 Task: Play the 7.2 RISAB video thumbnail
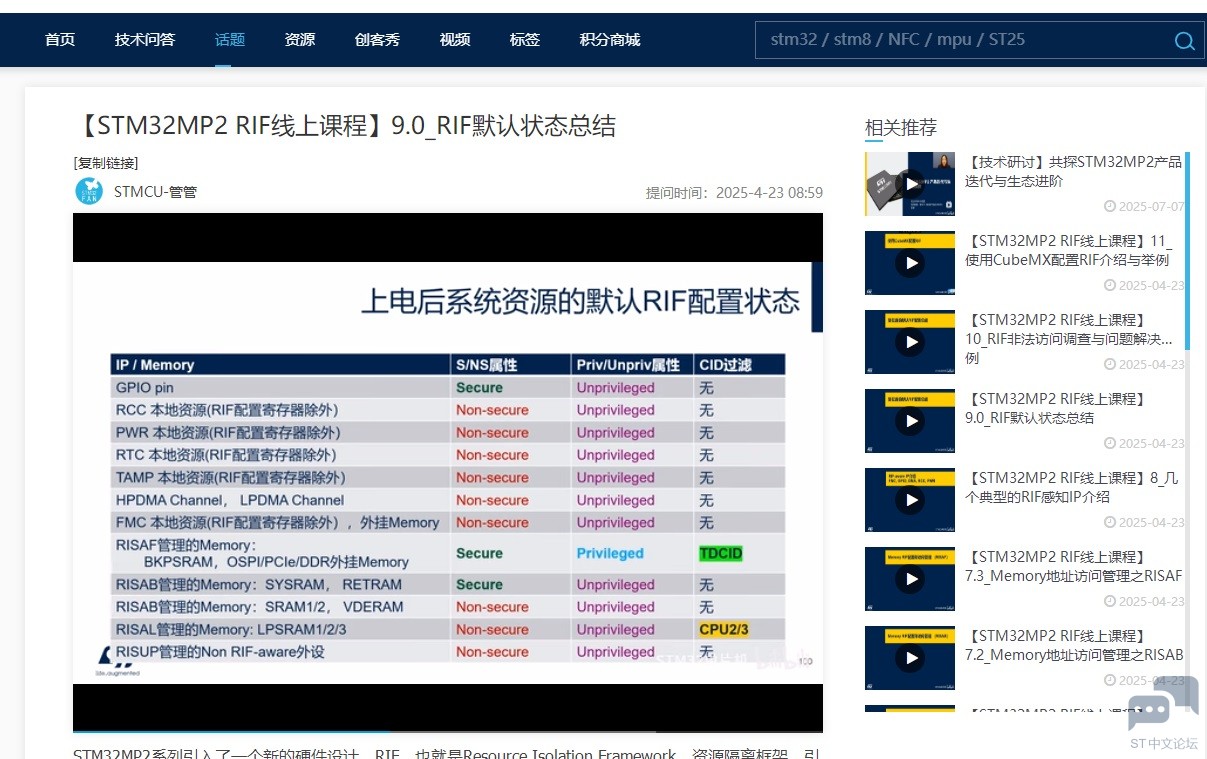910,658
